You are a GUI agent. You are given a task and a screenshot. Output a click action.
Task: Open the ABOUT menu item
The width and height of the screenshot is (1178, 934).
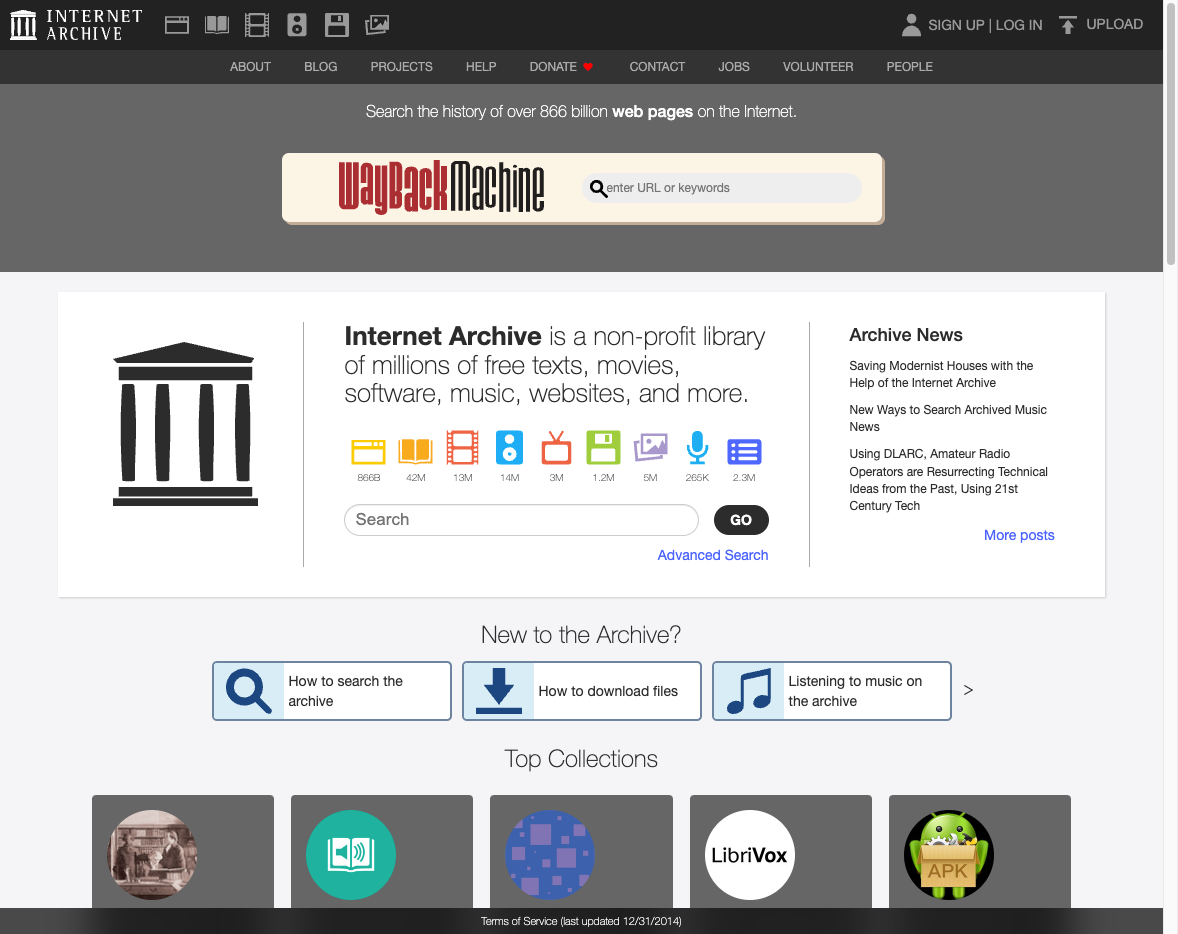(x=250, y=67)
